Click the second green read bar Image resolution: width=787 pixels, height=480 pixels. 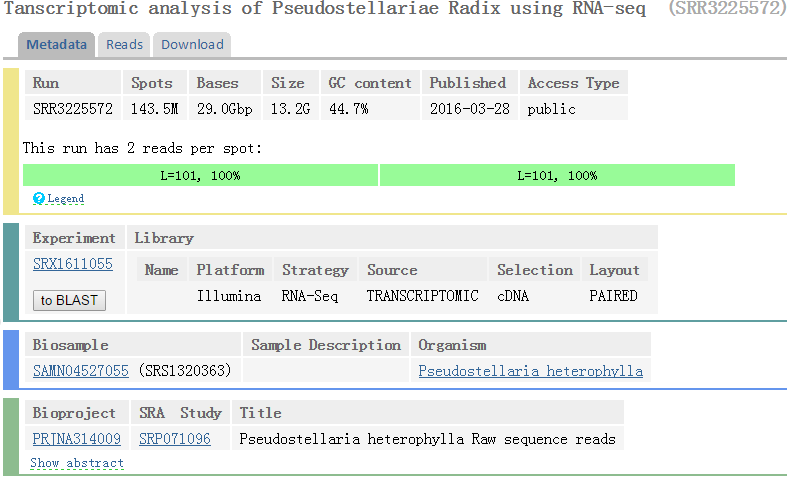(557, 176)
